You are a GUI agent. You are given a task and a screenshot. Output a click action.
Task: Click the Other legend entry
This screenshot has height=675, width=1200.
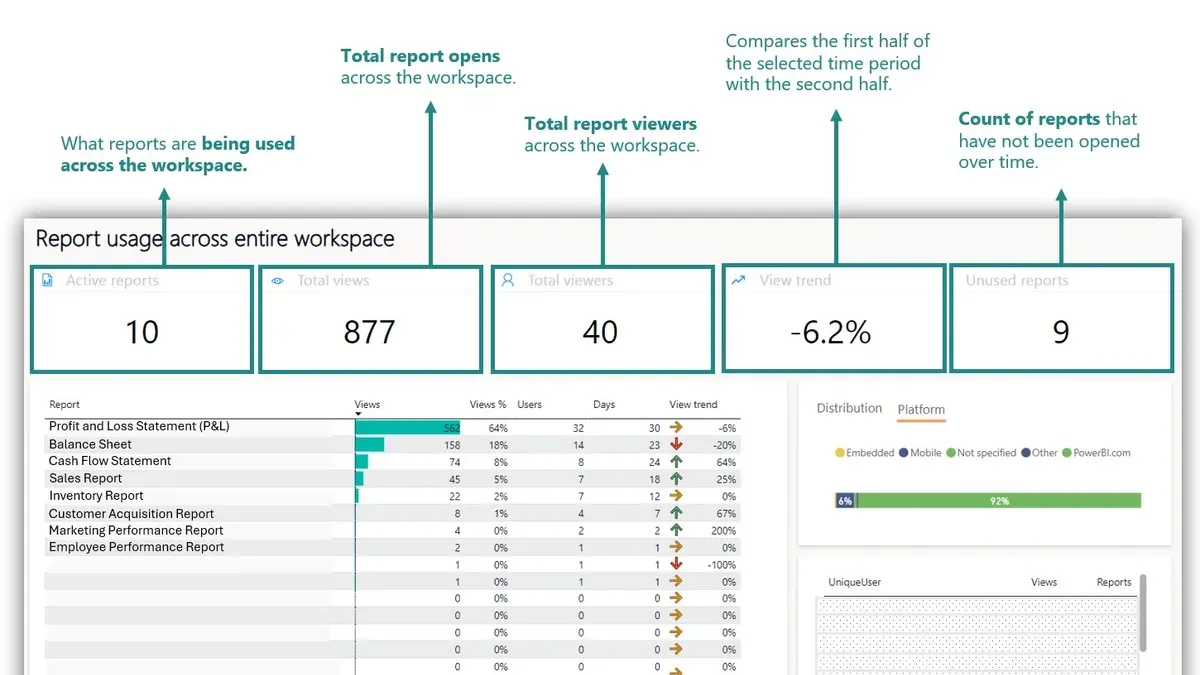tap(1039, 453)
